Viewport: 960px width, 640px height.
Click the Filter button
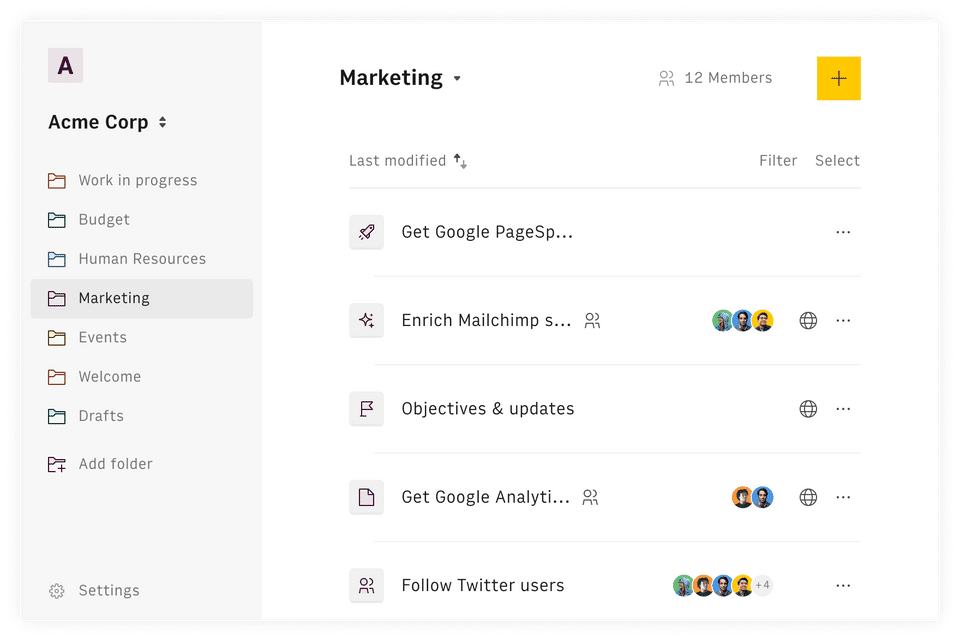click(x=778, y=161)
